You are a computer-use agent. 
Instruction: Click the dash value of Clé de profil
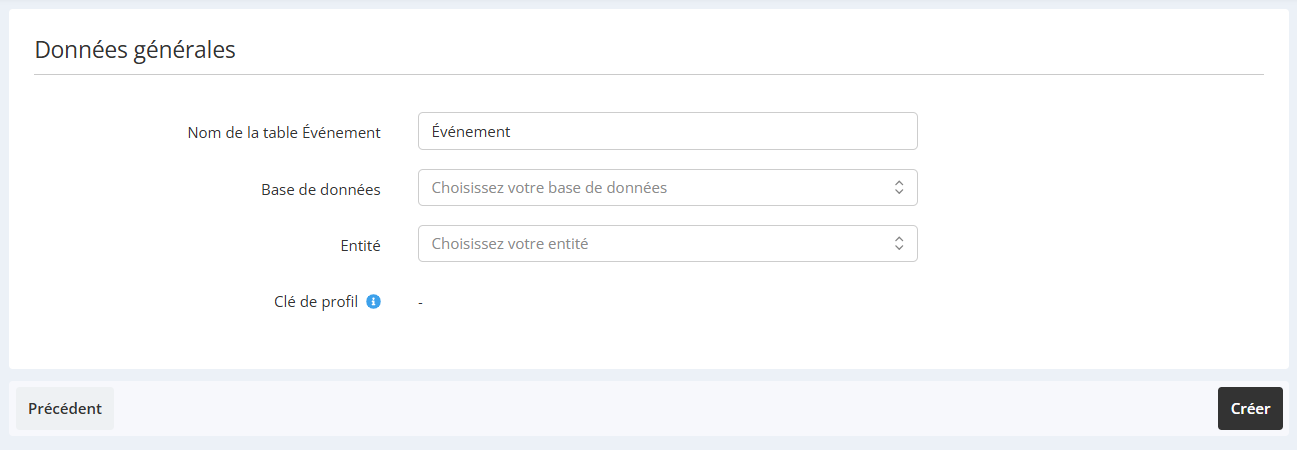pos(421,302)
